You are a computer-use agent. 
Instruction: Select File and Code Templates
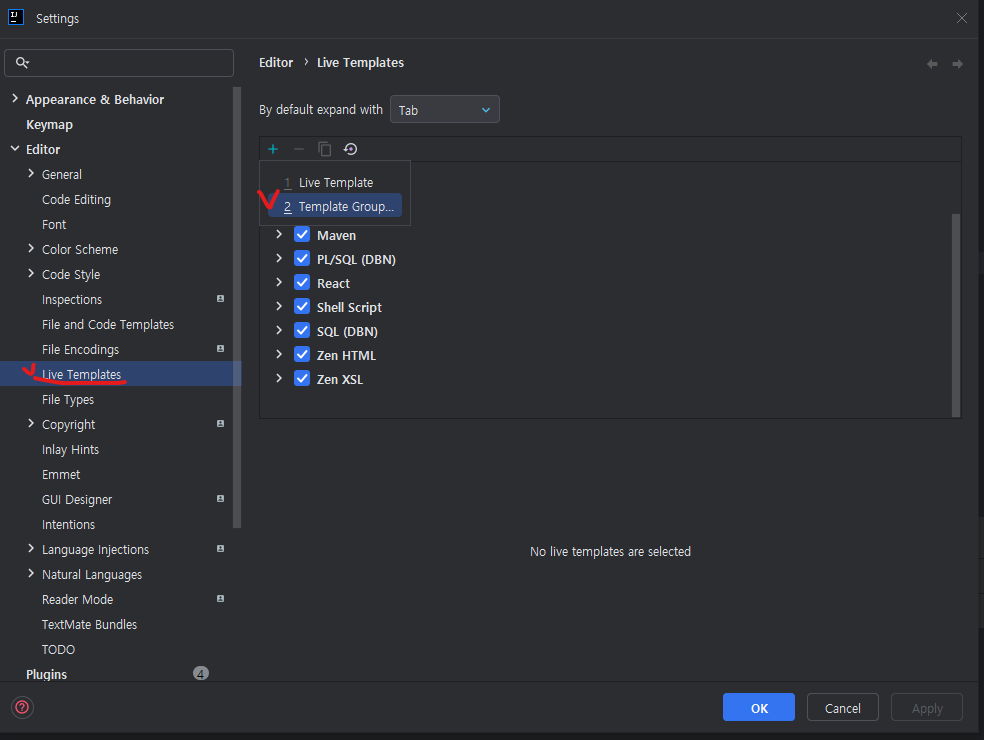108,324
